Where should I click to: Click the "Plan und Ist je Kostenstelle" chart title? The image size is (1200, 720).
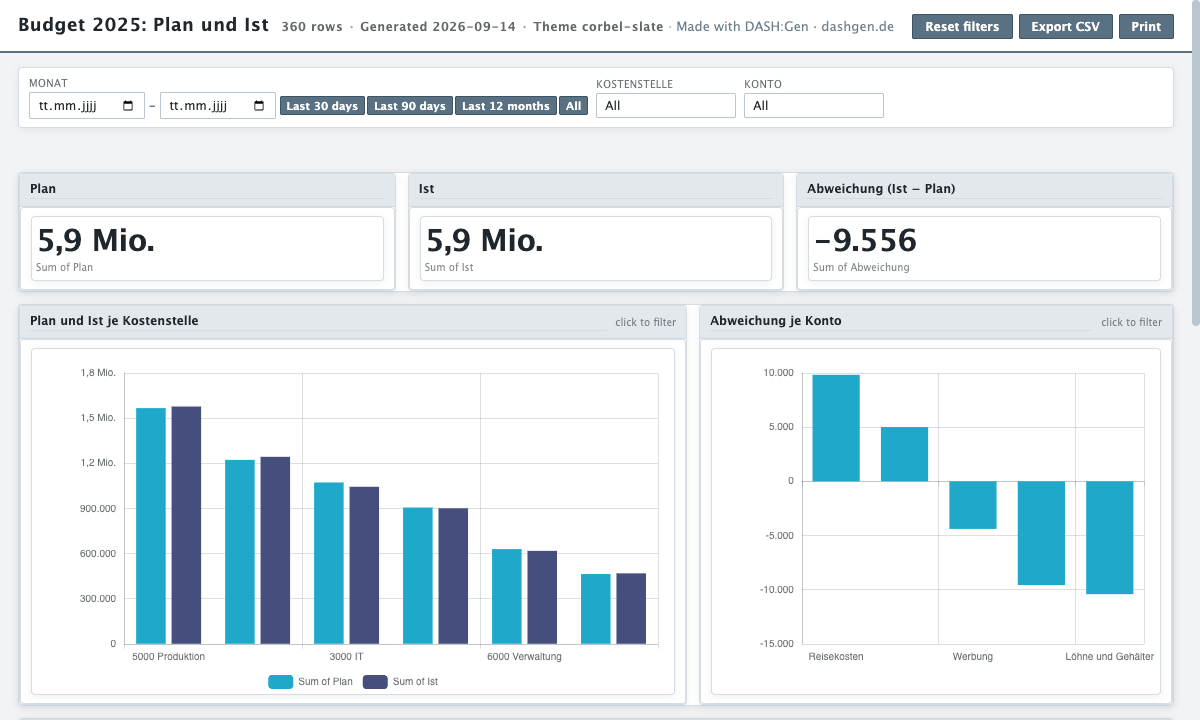pos(114,321)
